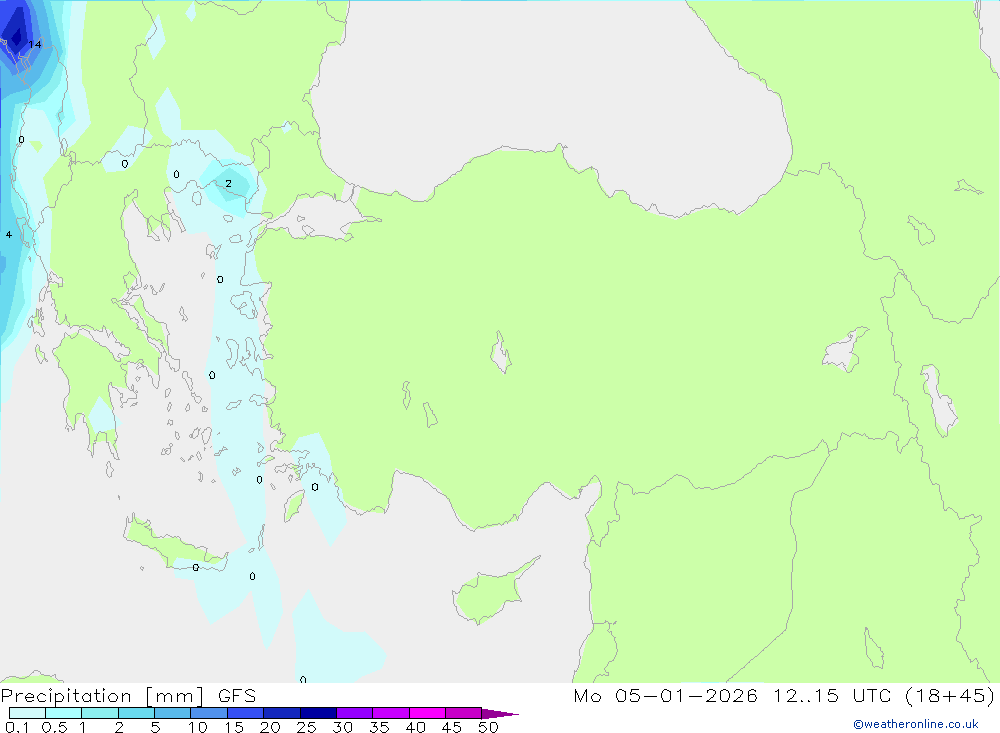Click the 2 precipitation value over northern Greece
1000x733 pixels.
coord(228,184)
